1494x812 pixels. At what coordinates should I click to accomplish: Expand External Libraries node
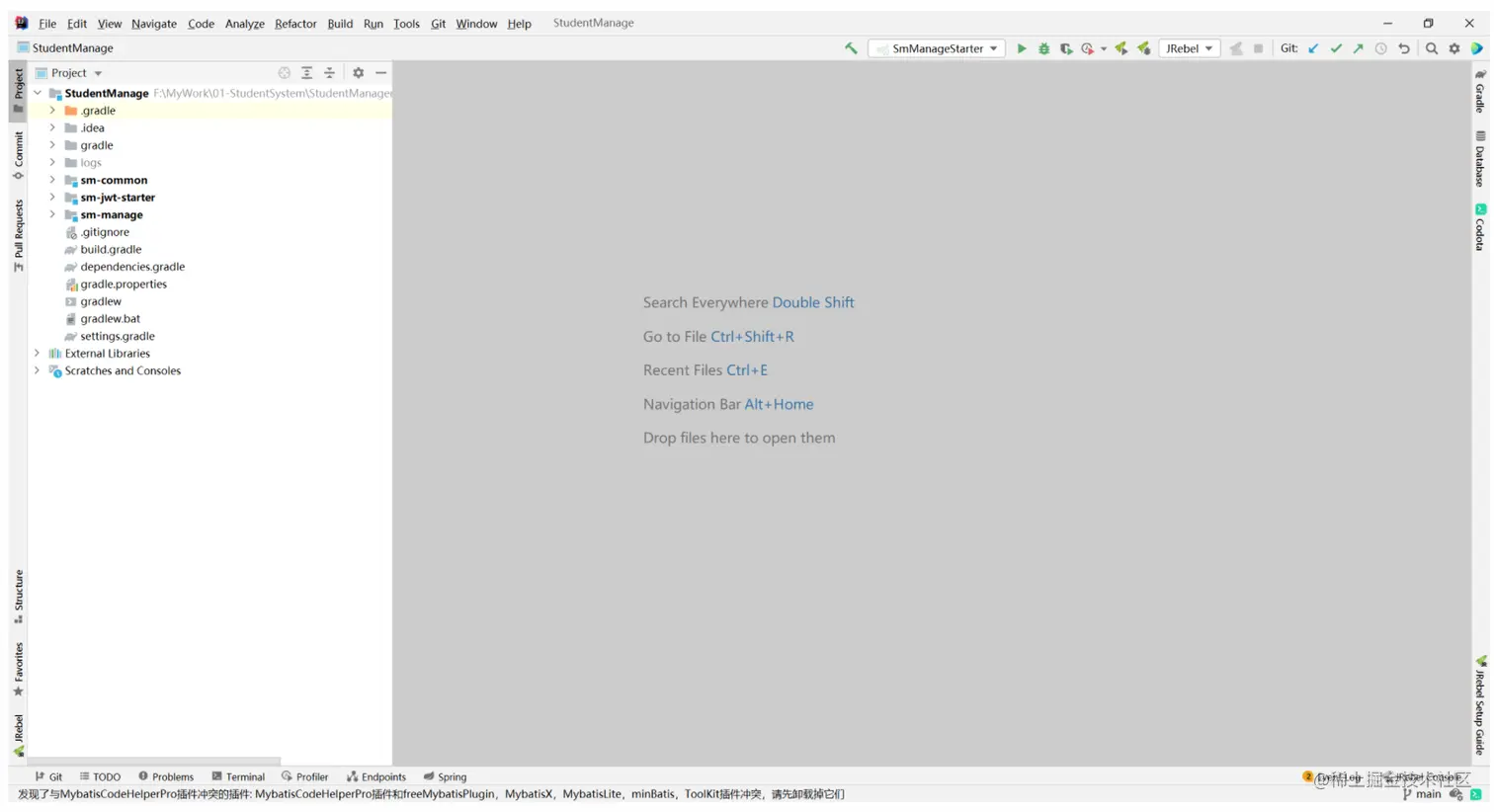pos(38,354)
